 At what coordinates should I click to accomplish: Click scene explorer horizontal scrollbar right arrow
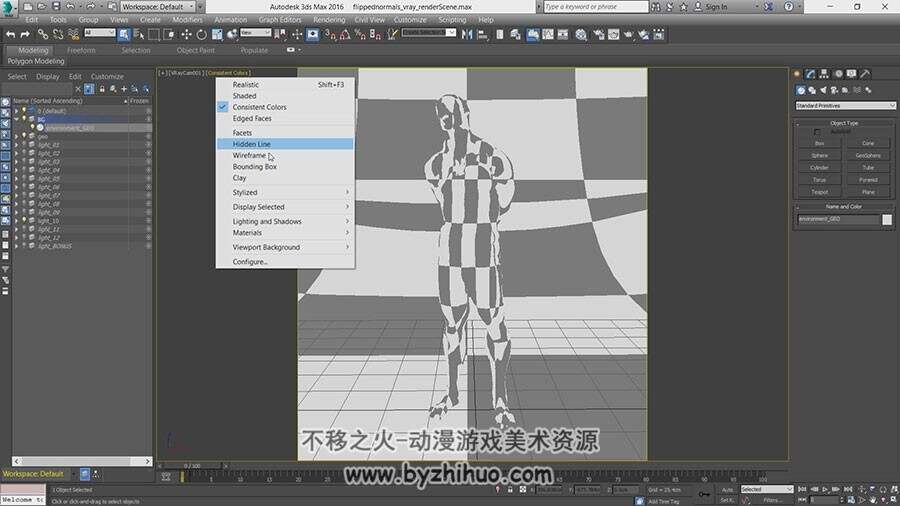(x=148, y=461)
